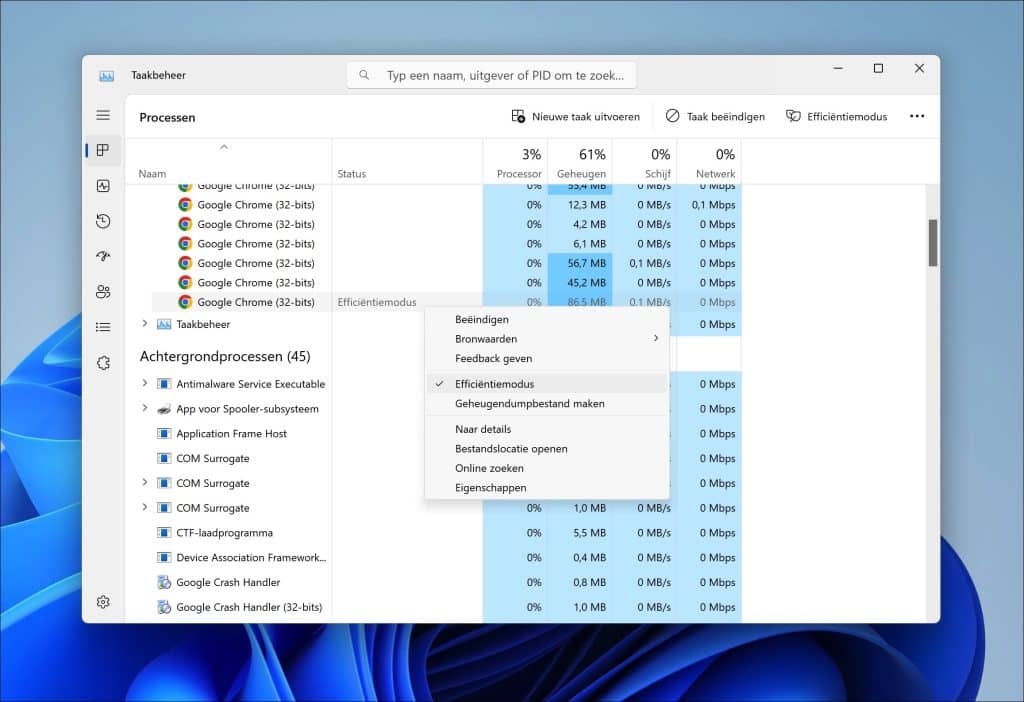Open Eigenschappen from the context menu
Viewport: 1024px width, 702px height.
coord(547,488)
